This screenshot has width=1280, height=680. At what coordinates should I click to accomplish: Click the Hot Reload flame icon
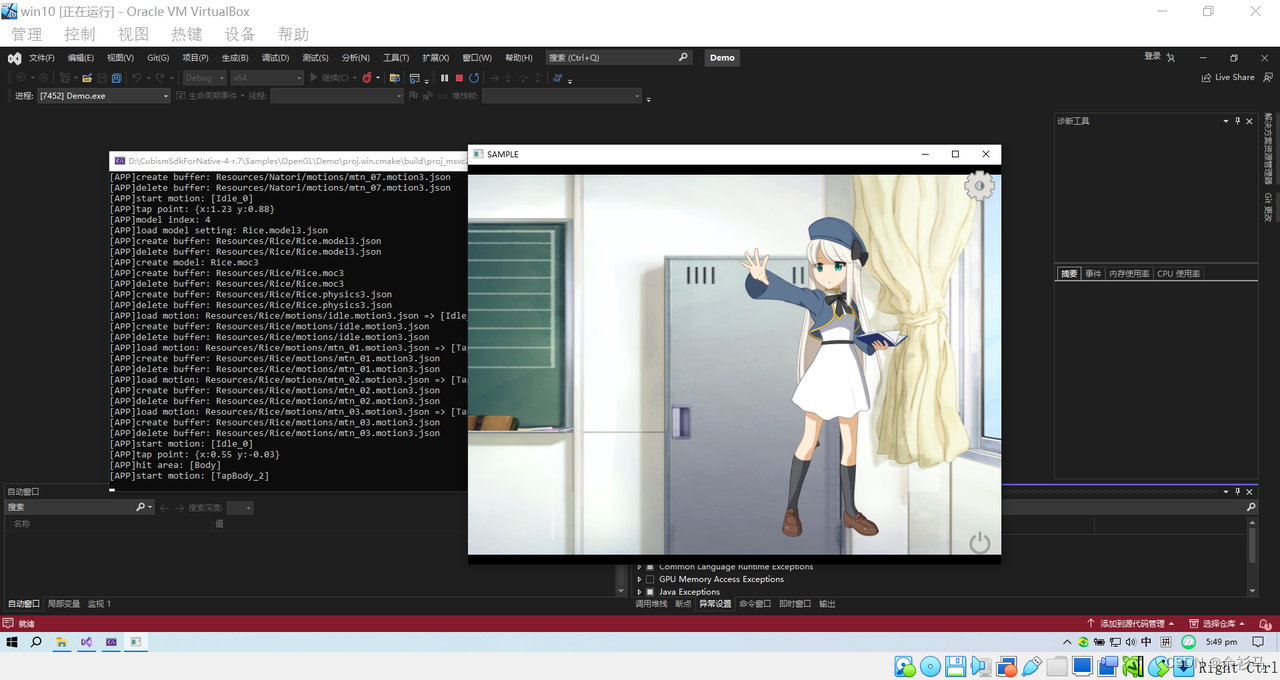[367, 78]
